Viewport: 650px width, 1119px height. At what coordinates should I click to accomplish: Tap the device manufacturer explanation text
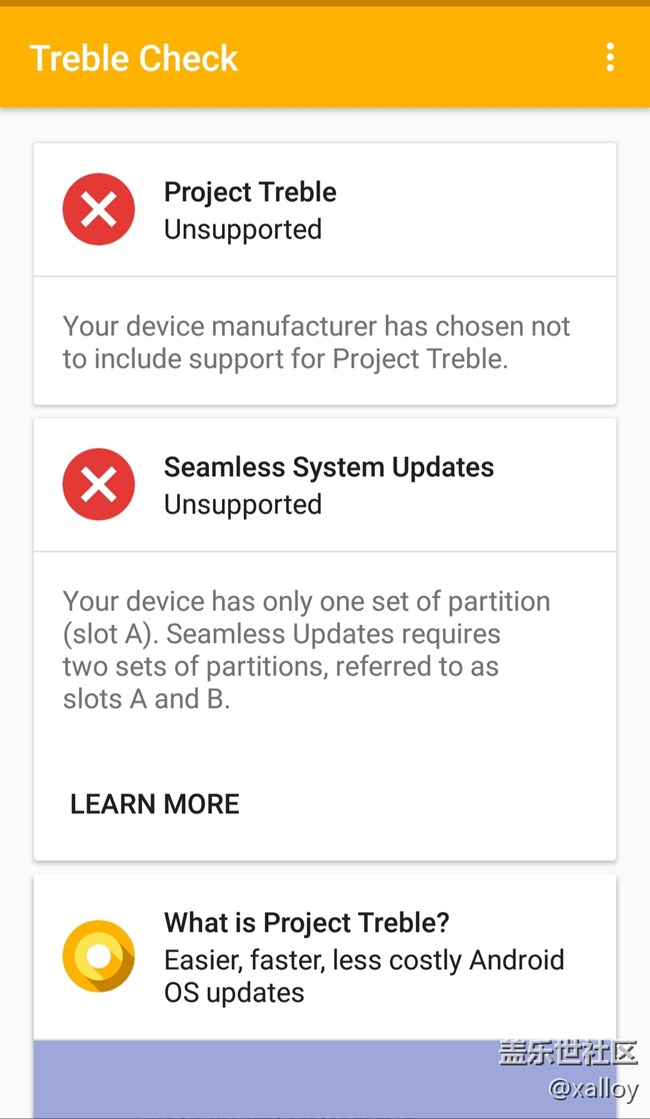(316, 342)
